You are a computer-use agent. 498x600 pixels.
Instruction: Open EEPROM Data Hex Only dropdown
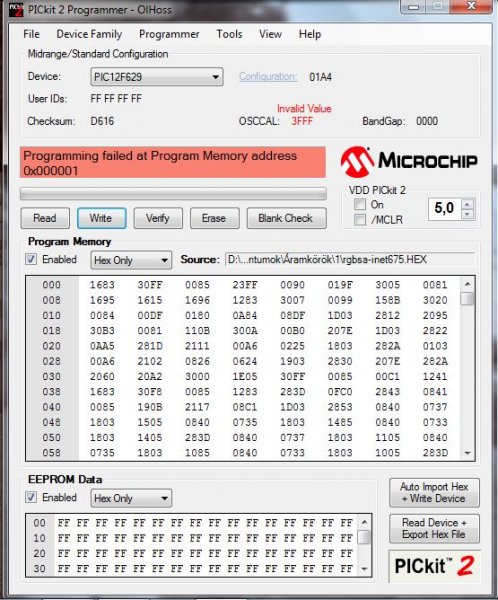[x=131, y=498]
